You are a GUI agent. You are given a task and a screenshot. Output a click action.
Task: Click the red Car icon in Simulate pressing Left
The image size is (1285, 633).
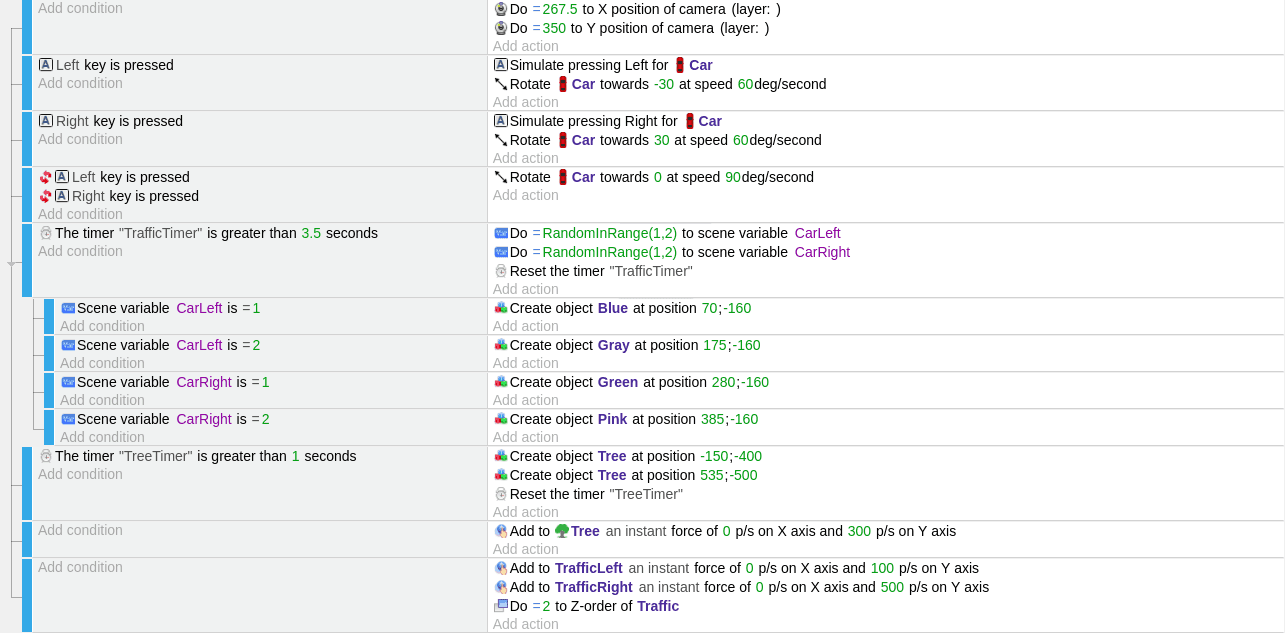coord(680,65)
